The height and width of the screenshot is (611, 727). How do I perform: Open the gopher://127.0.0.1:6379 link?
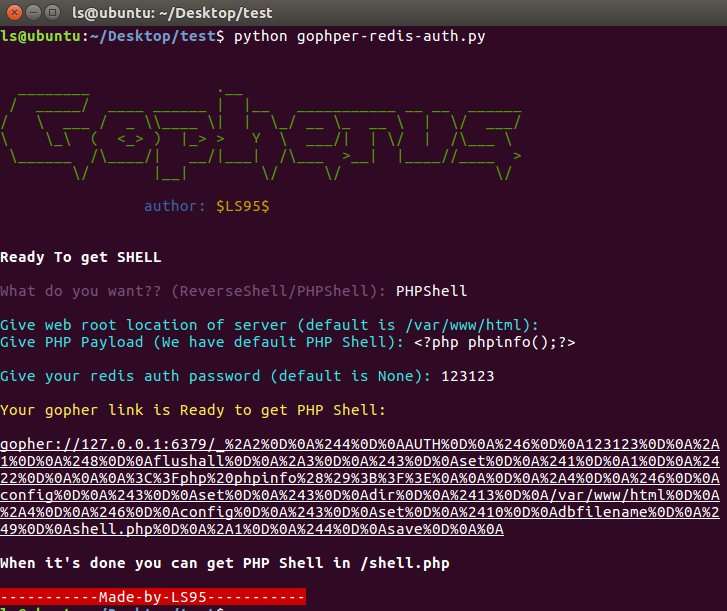360,444
